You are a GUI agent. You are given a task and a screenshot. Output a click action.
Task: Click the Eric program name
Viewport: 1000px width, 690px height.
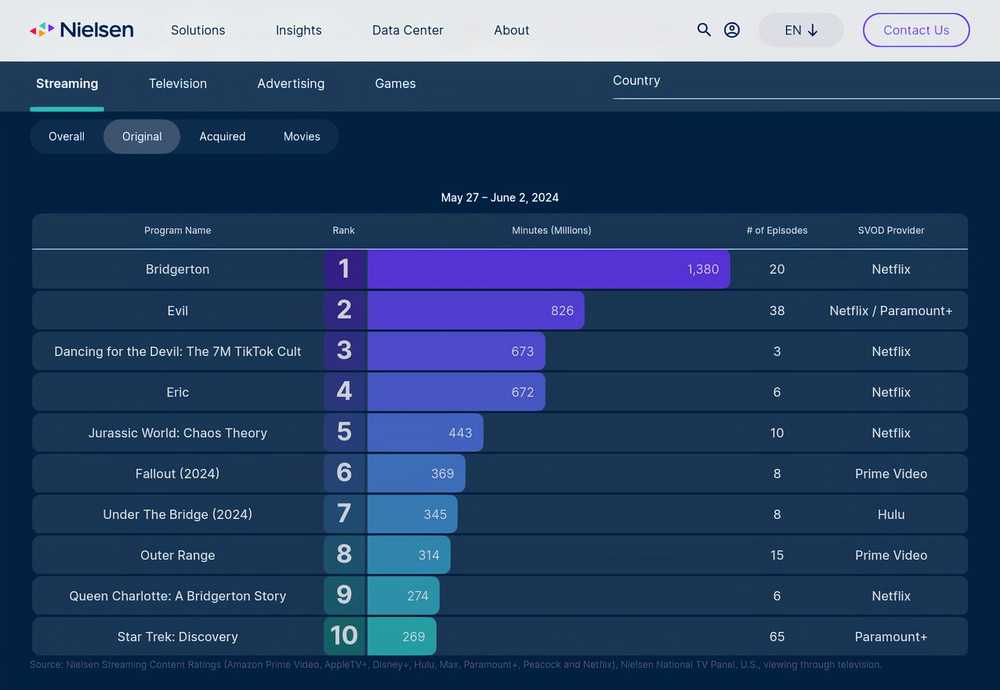177,392
